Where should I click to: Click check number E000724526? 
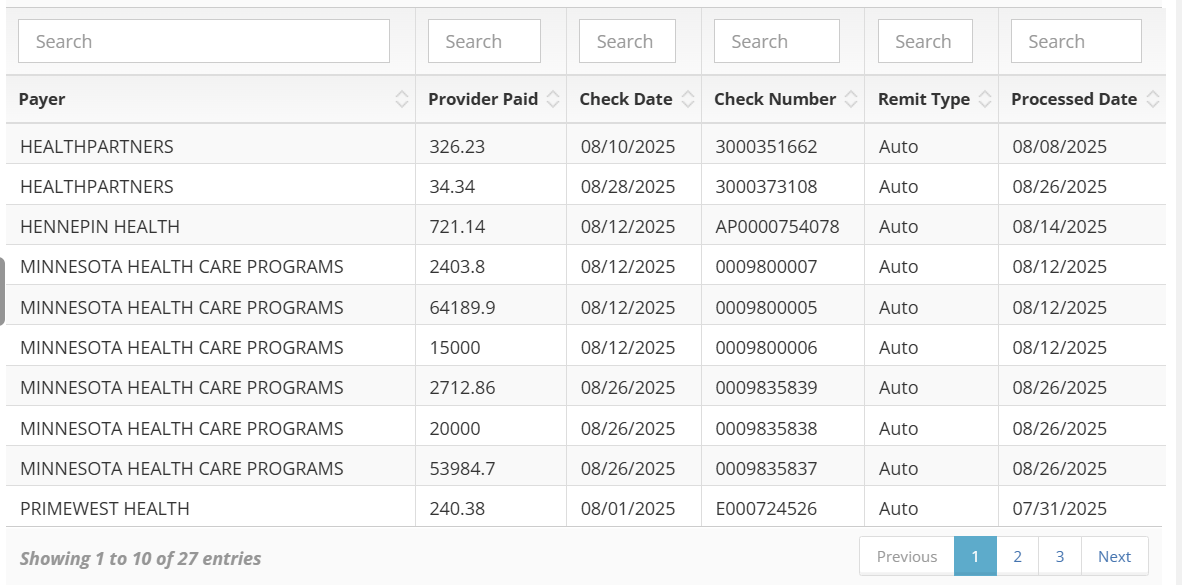coord(766,509)
